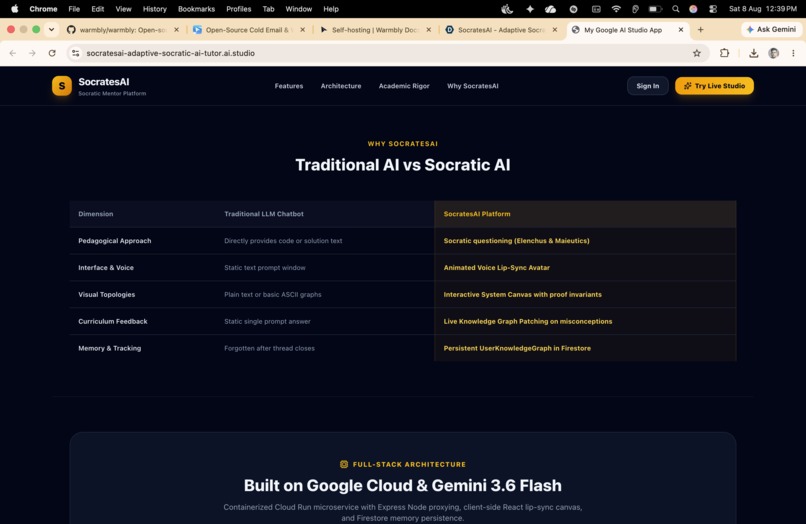Click the browser forward arrow
The image size is (806, 524).
point(32,53)
